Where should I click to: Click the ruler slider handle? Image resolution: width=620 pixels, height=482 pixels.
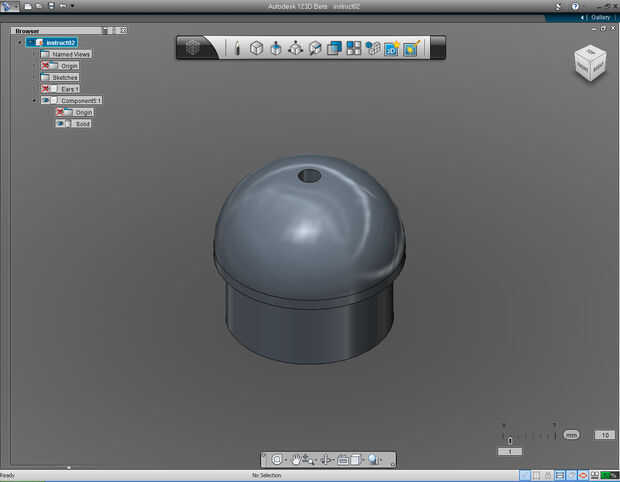[x=510, y=440]
